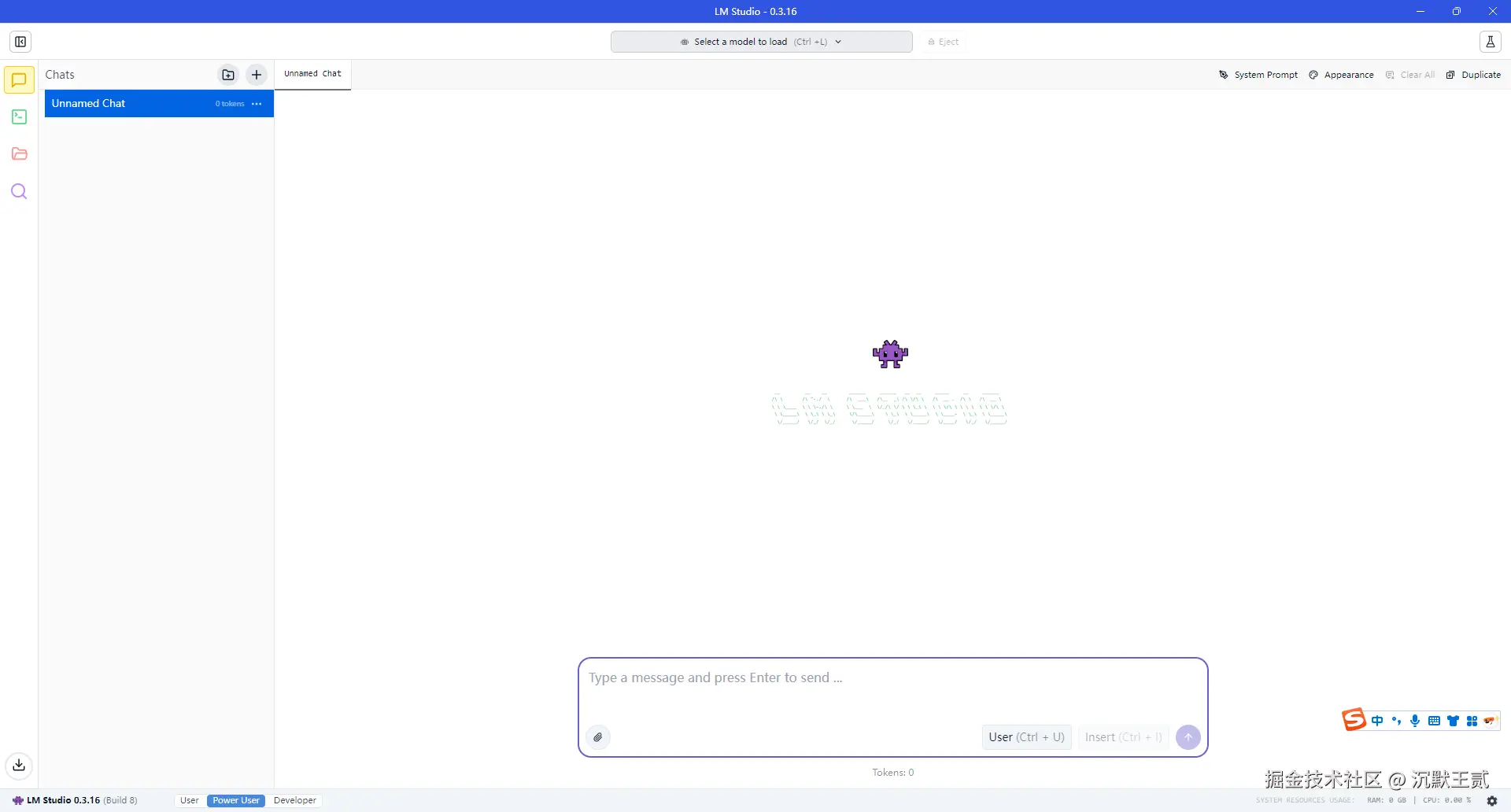Toggle Sogou Chinese input mode
The width and height of the screenshot is (1511, 812).
1377,721
